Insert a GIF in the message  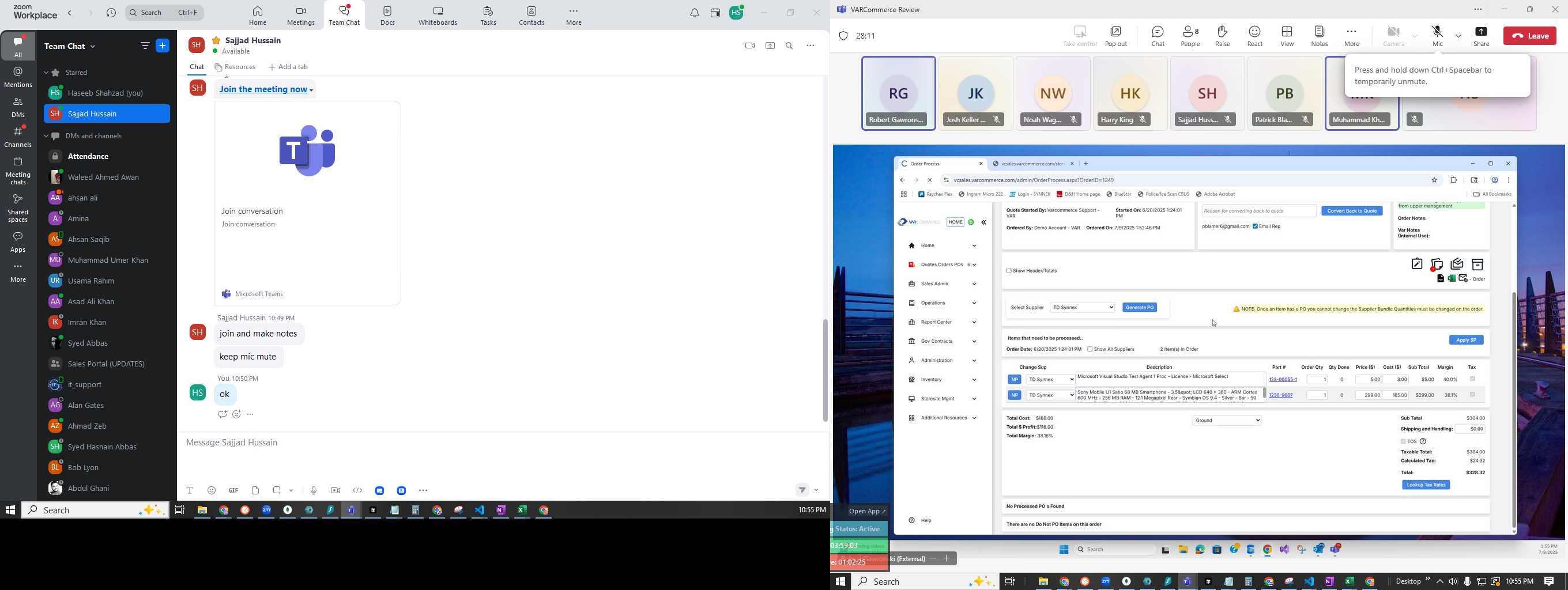click(233, 490)
